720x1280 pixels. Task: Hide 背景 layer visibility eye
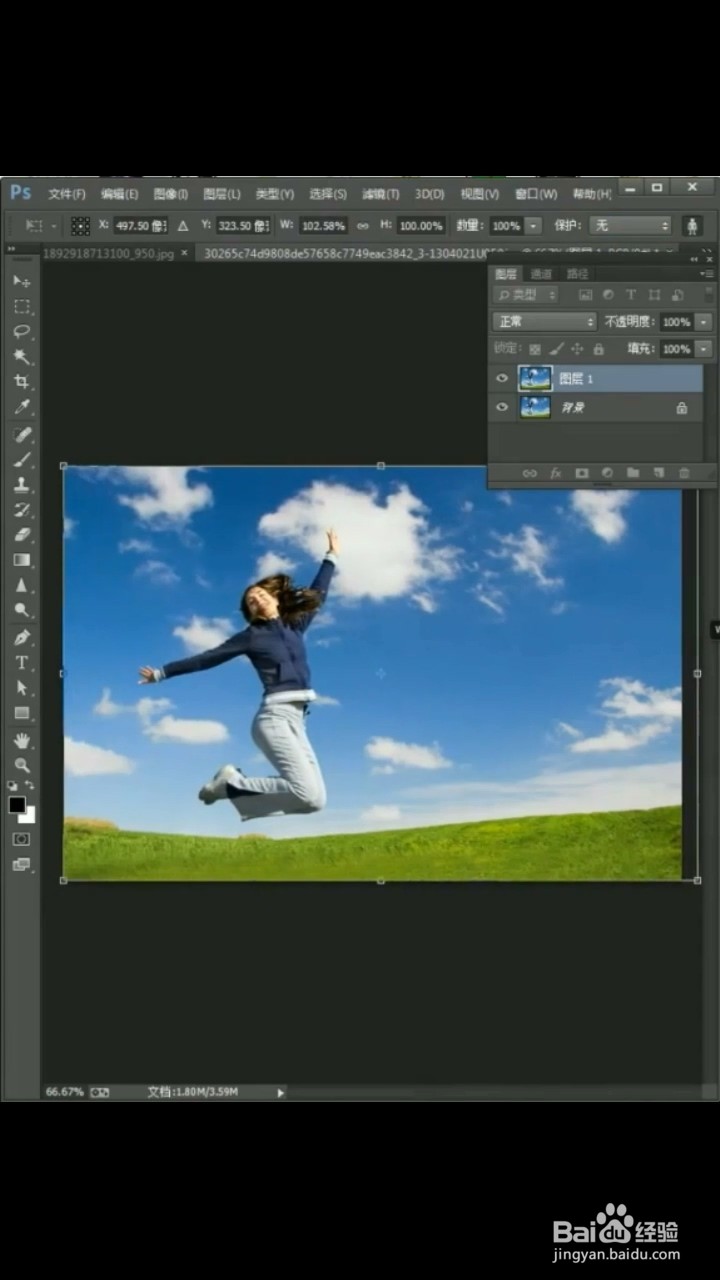[x=503, y=407]
